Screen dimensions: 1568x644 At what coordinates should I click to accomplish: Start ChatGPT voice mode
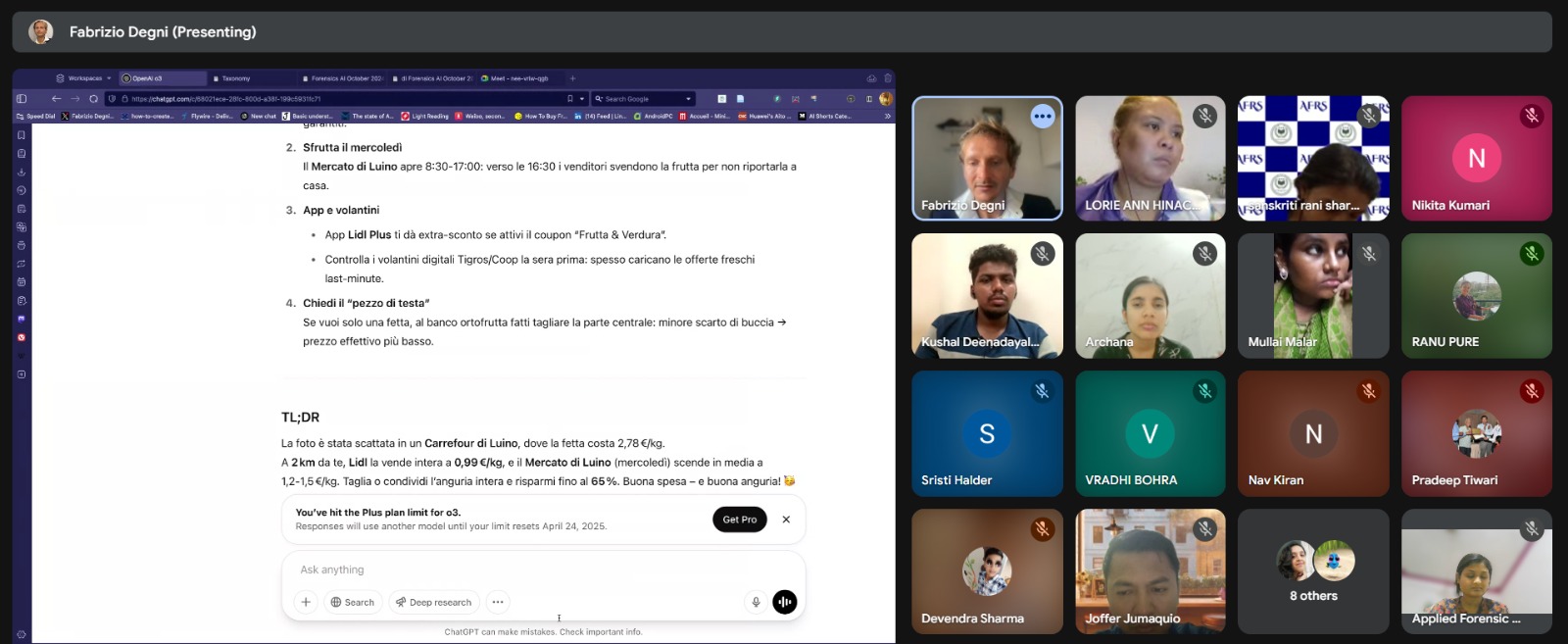click(x=785, y=602)
